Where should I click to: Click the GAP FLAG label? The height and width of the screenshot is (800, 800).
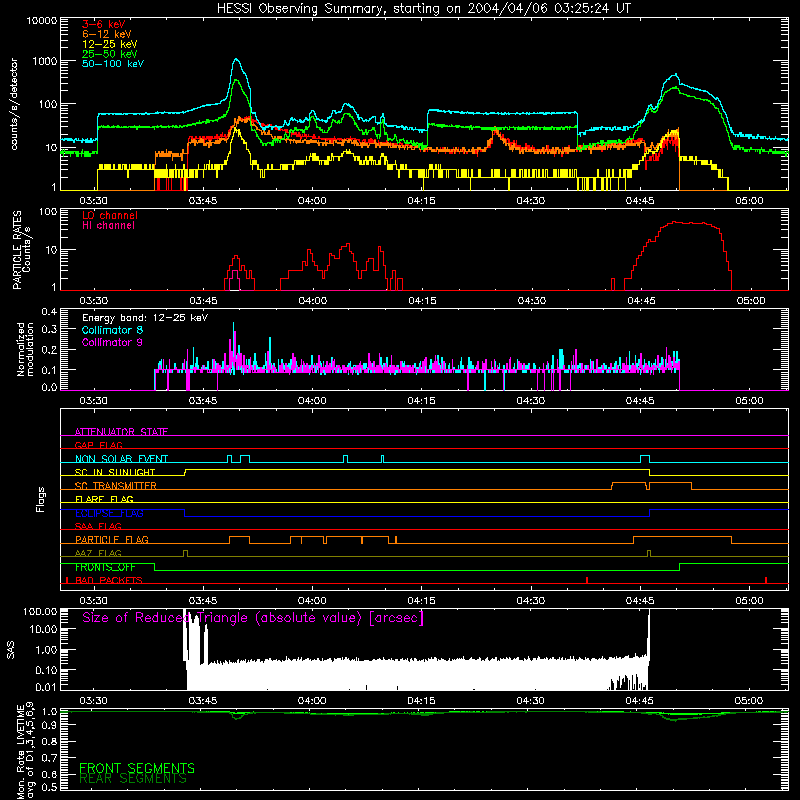point(98,445)
